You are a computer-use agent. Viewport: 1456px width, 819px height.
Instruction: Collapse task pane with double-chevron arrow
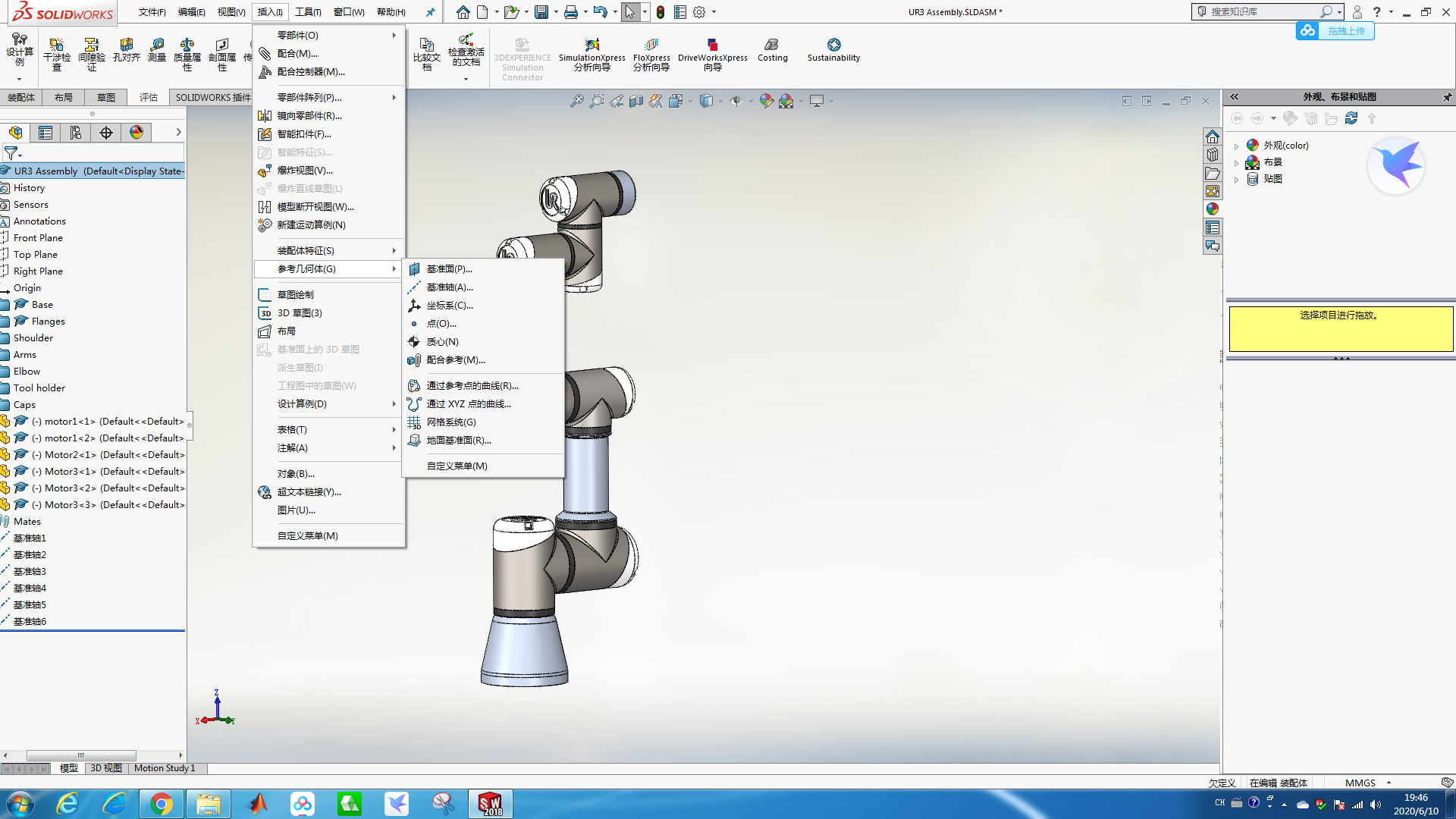coord(1234,98)
